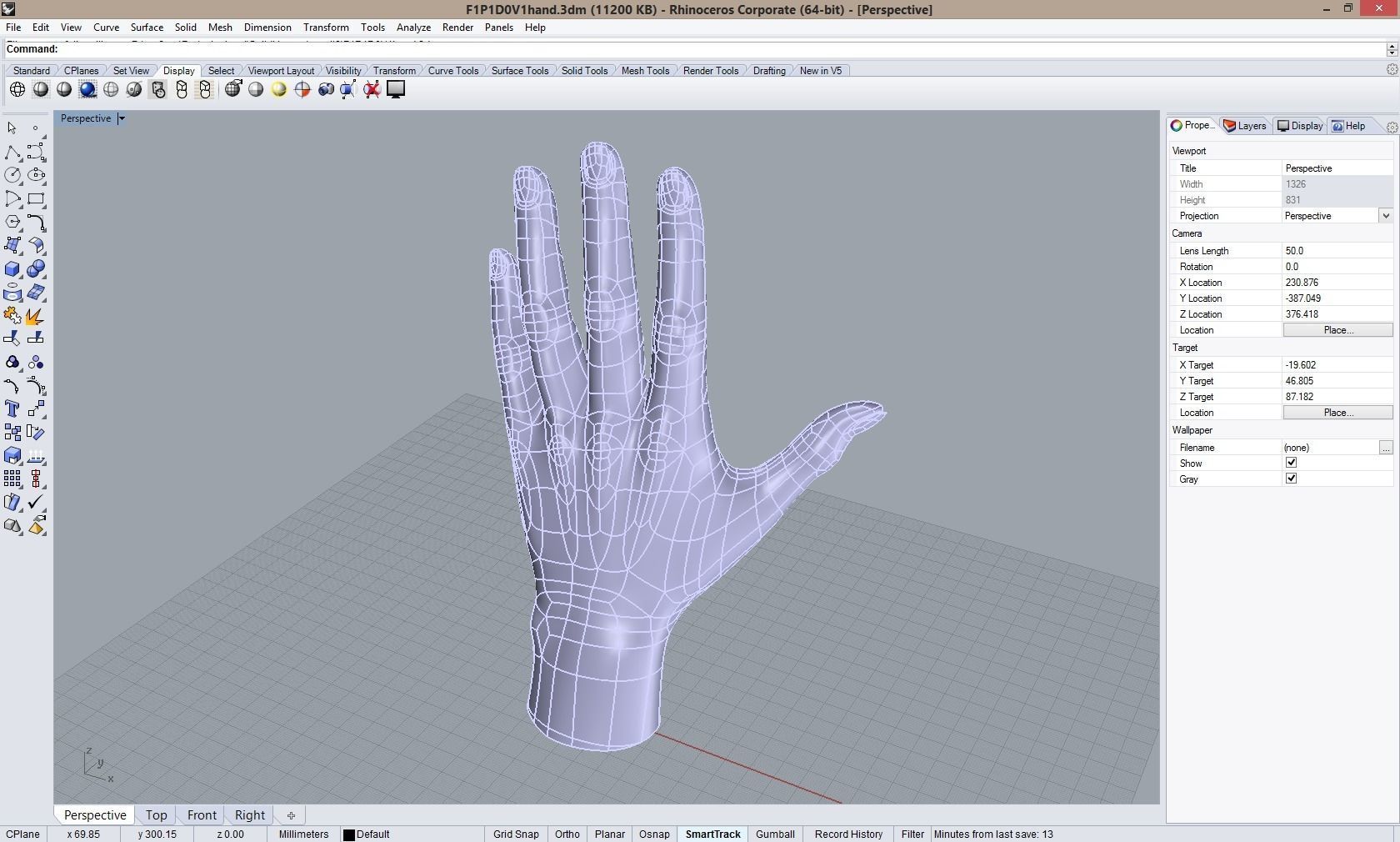The image size is (1400, 842).
Task: Click the yellow render sphere icon
Action: click(279, 89)
